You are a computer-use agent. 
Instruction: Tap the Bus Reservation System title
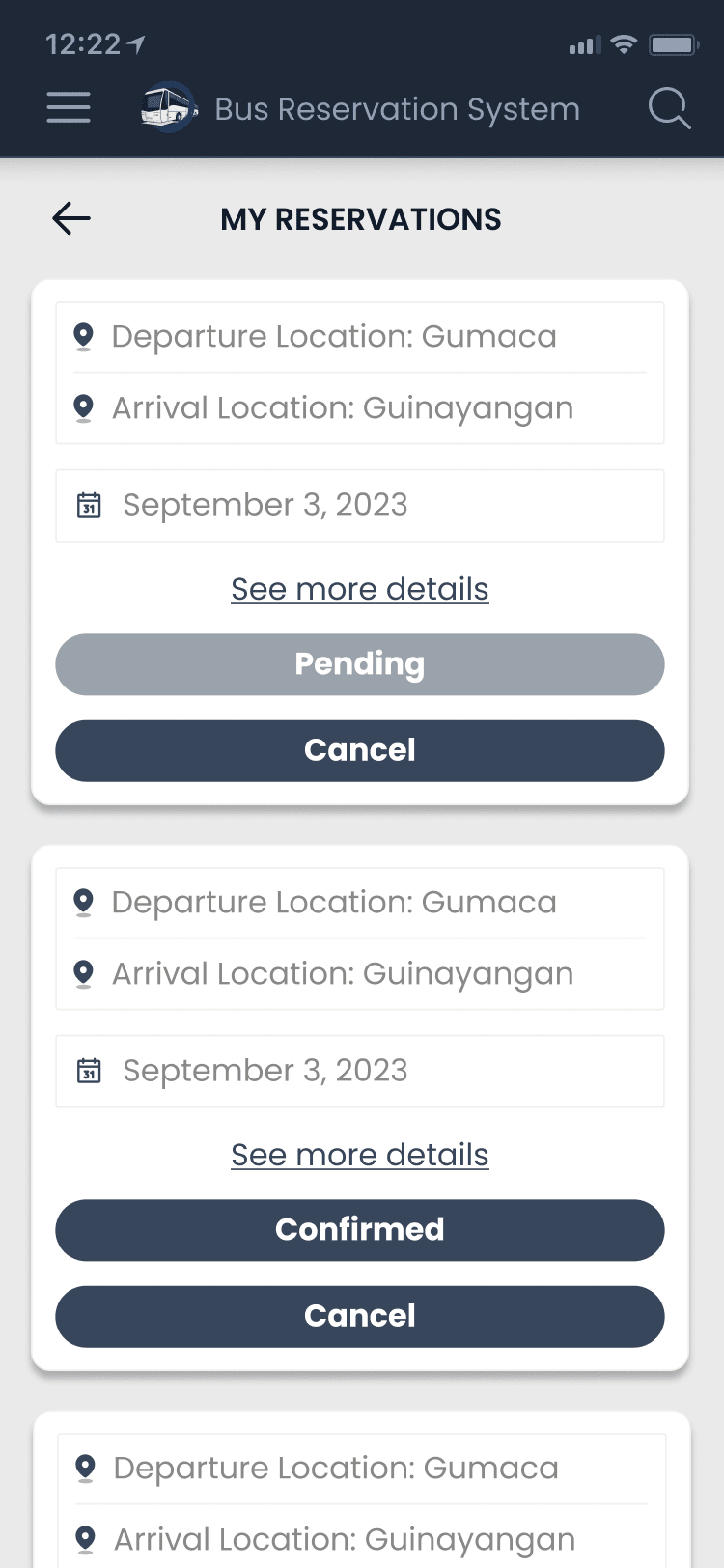[x=397, y=109]
